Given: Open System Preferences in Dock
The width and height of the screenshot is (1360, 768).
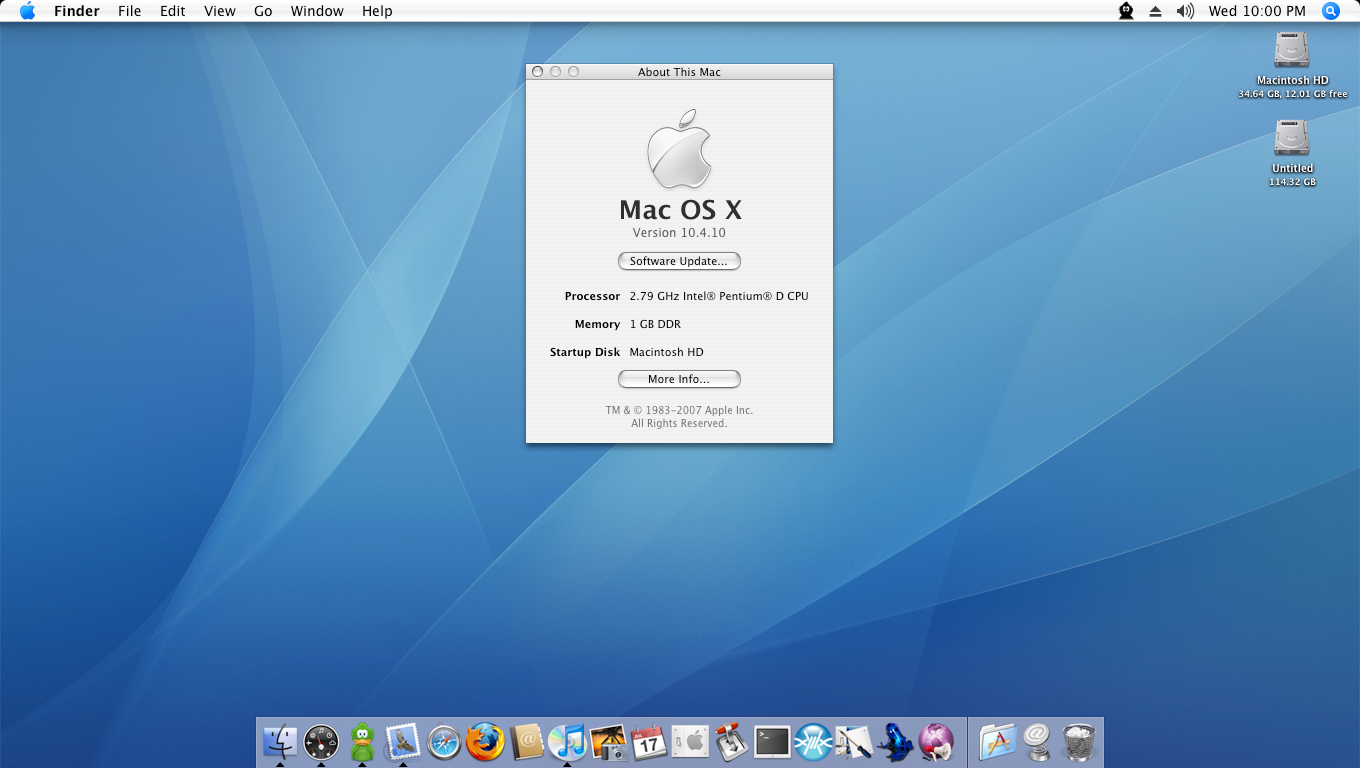Looking at the screenshot, I should pyautogui.click(x=690, y=742).
